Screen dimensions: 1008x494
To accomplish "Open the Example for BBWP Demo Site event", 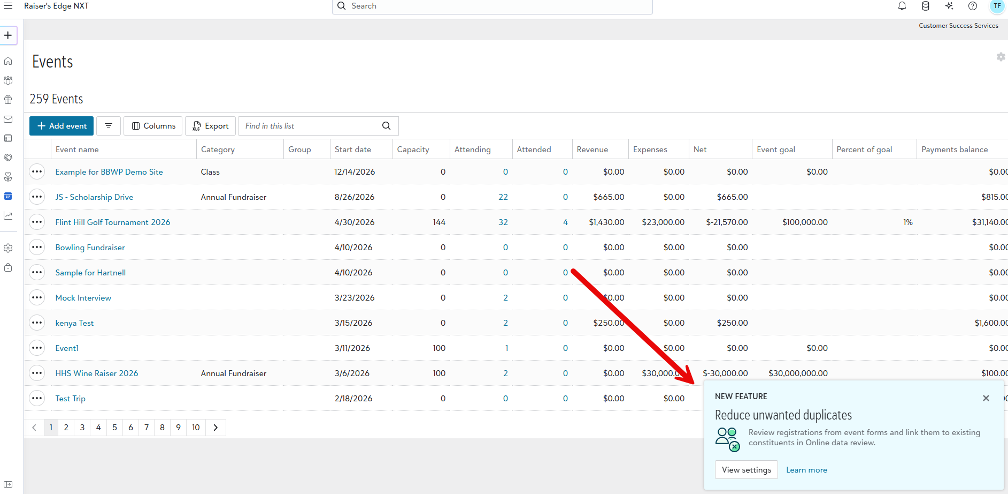I will pos(109,172).
